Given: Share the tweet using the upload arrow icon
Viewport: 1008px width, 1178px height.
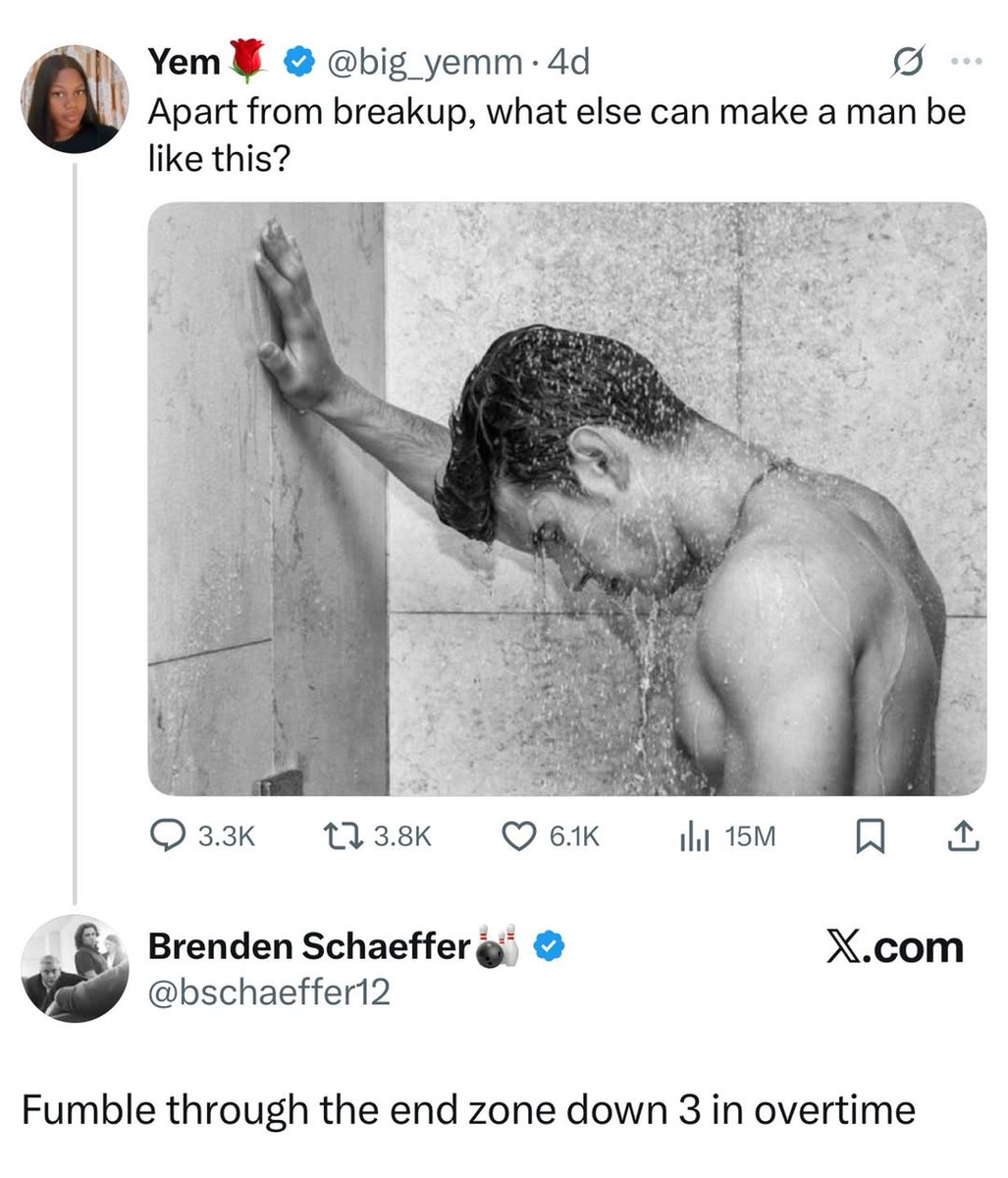Looking at the screenshot, I should point(962,835).
